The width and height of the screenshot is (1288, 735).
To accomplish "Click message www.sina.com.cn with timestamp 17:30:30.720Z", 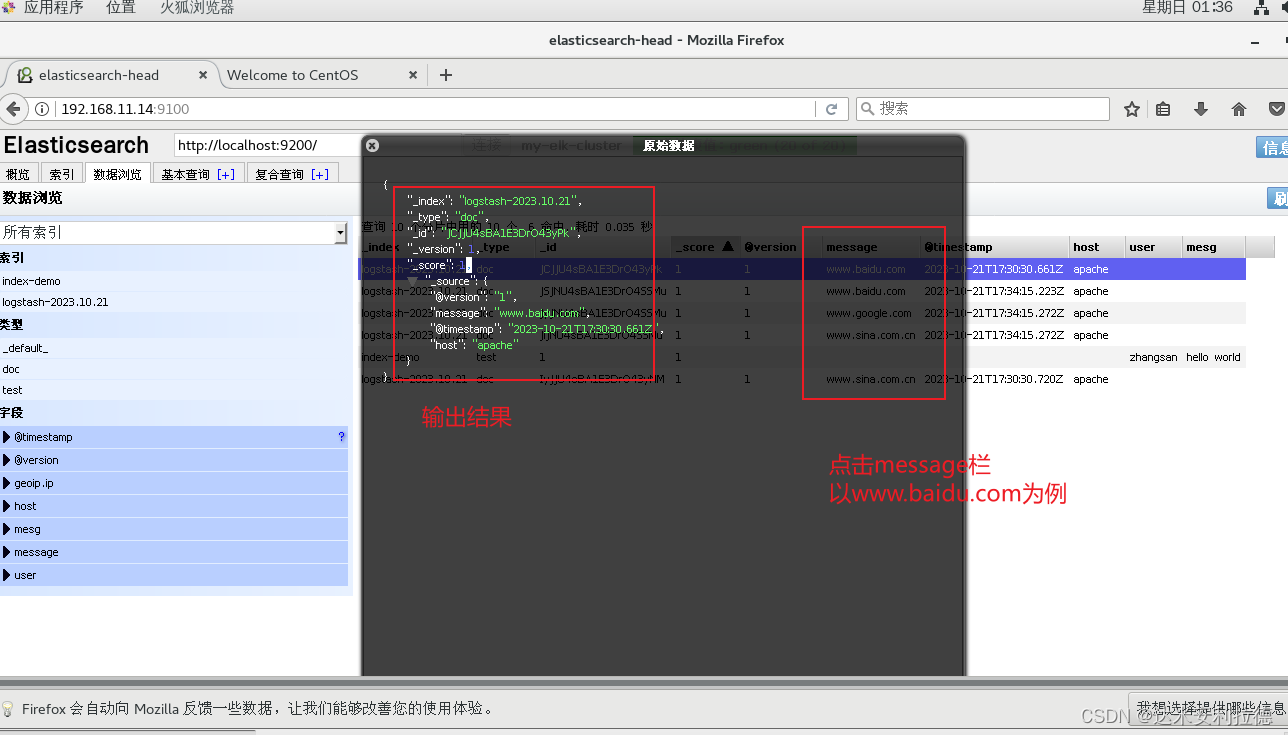I will coord(870,379).
